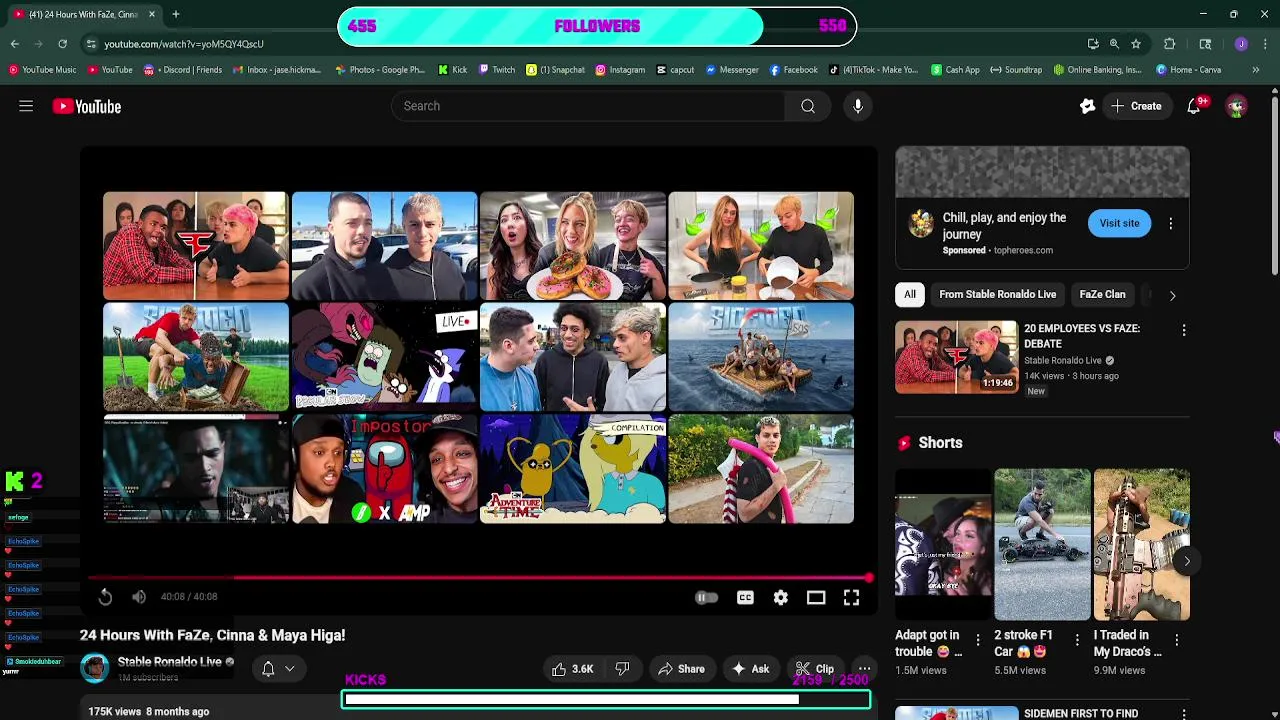Viewport: 1280px width, 720px height.
Task: Show more filter chips with right arrow
Action: (x=1172, y=295)
